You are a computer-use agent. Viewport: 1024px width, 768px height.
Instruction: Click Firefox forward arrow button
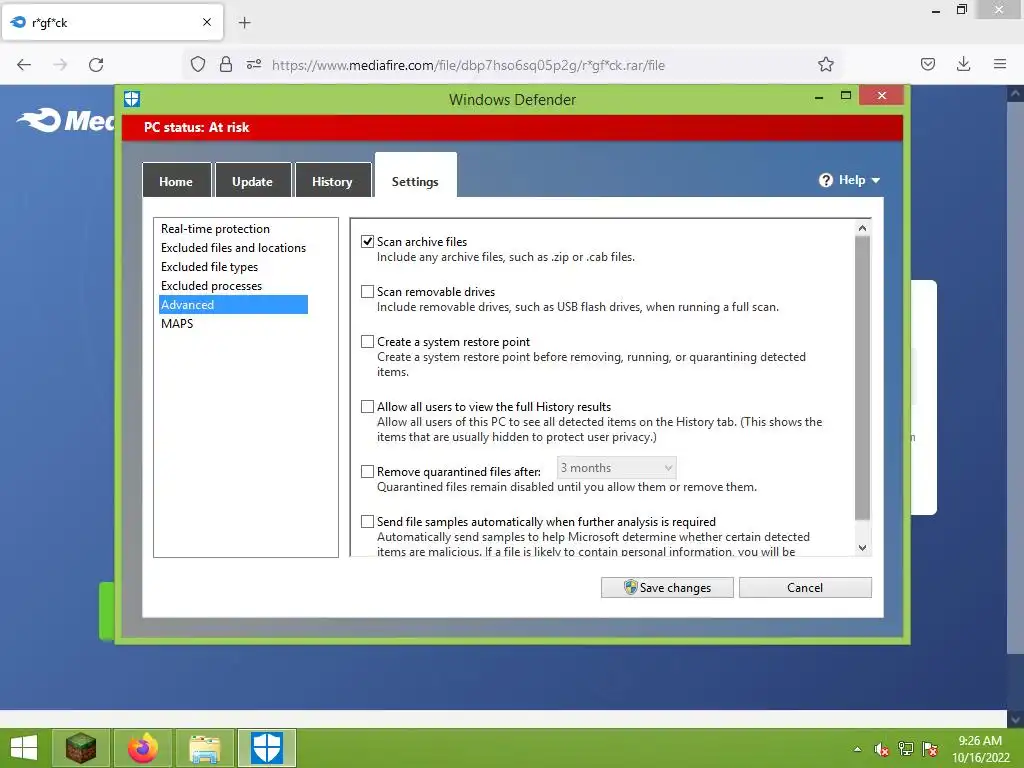click(60, 65)
